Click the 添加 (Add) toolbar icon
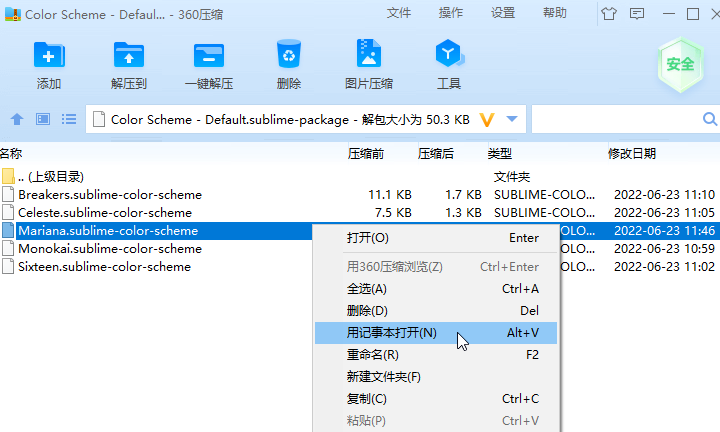The height and width of the screenshot is (432, 720). pos(49,55)
